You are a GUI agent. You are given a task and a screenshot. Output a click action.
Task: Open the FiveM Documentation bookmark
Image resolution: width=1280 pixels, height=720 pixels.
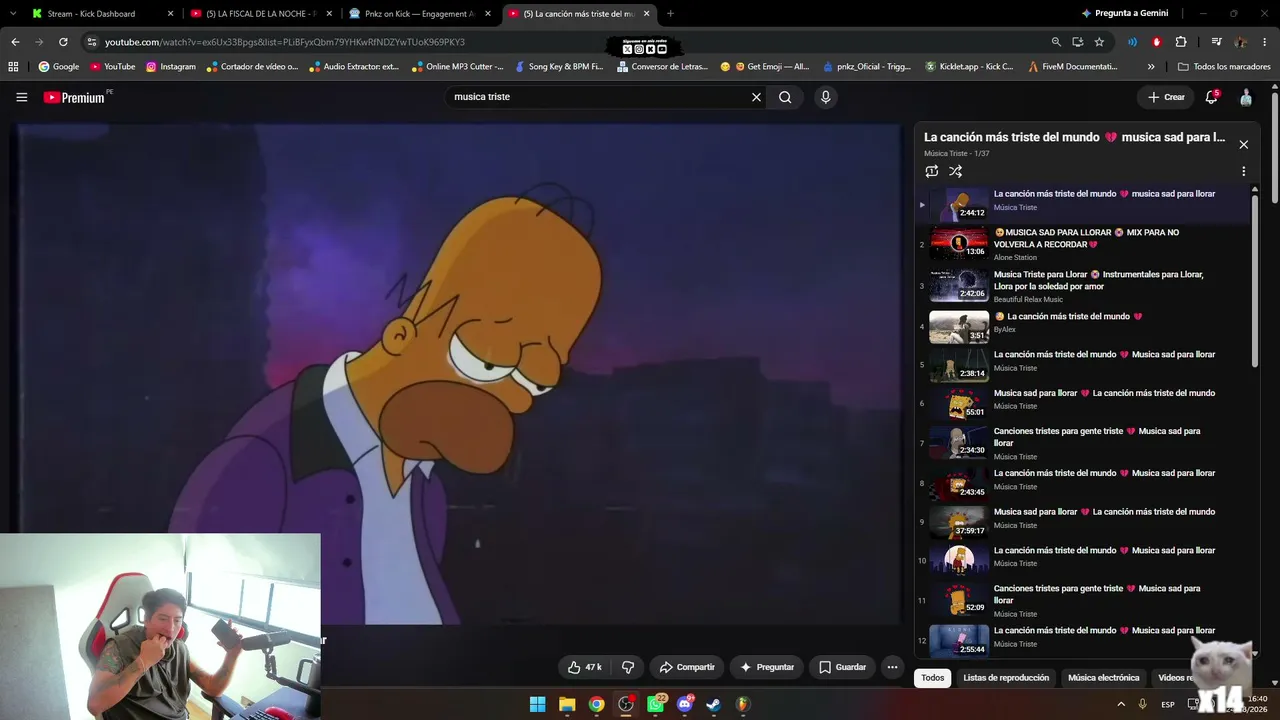pyautogui.click(x=1073, y=67)
